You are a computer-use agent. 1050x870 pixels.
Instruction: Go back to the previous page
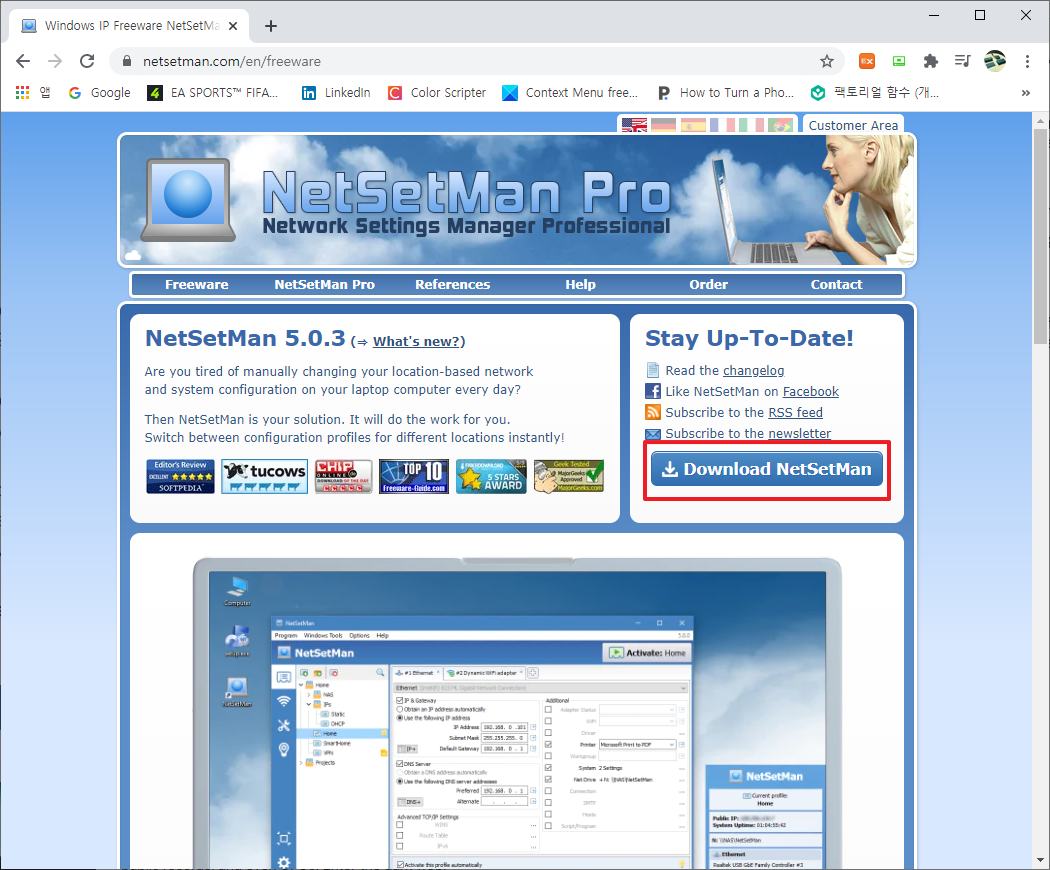tap(23, 61)
